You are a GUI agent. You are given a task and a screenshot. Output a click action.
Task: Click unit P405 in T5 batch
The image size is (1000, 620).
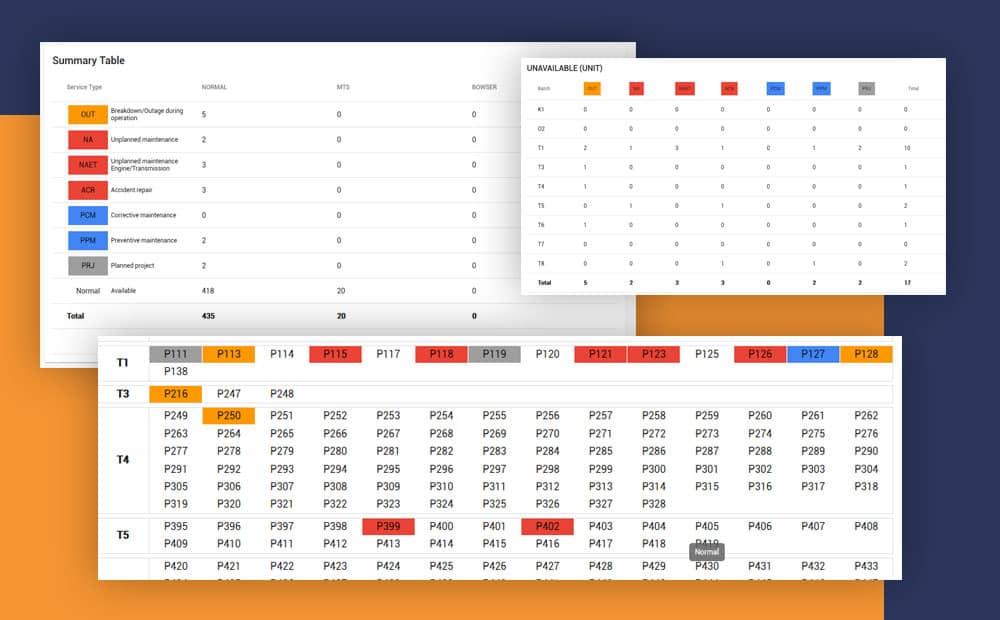(707, 526)
